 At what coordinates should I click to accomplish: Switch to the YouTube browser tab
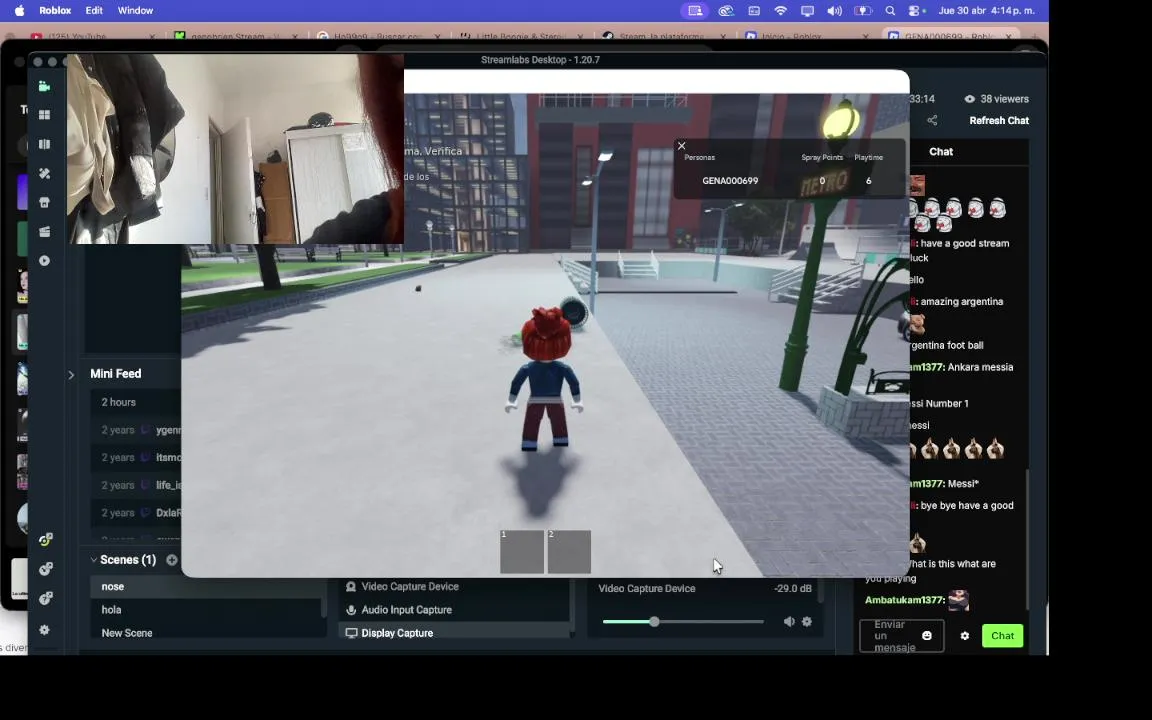[93, 36]
